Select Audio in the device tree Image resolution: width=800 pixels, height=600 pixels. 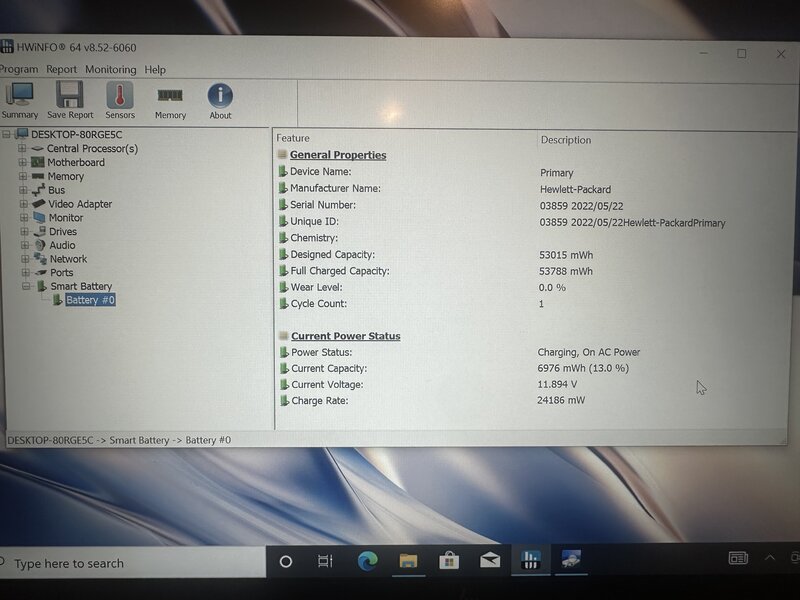[62, 245]
